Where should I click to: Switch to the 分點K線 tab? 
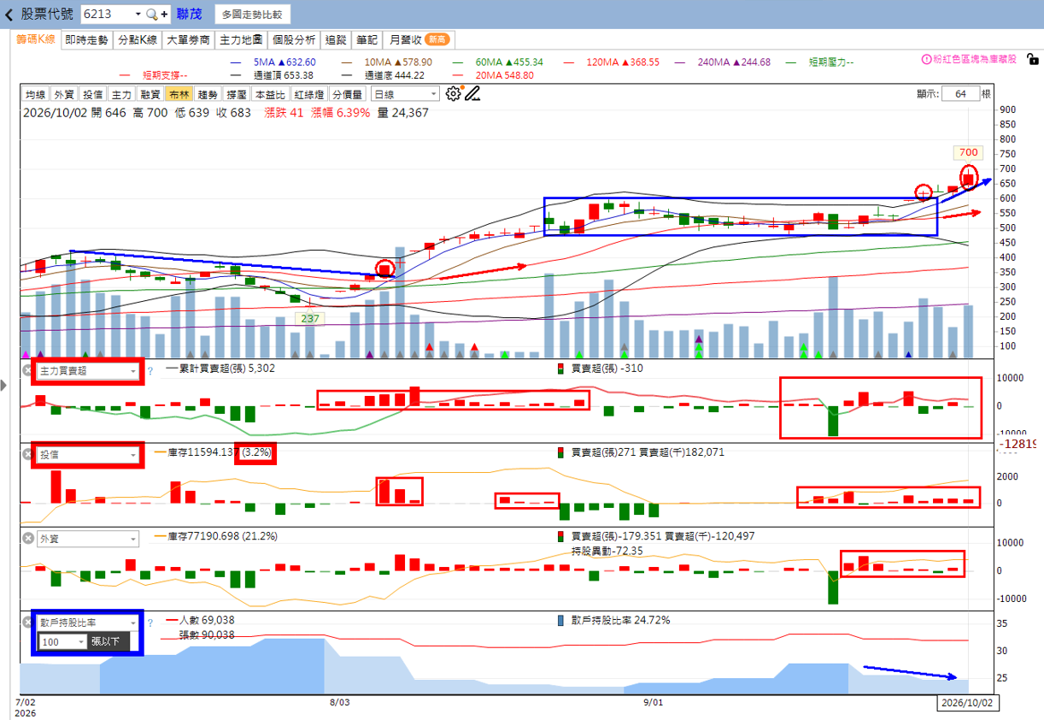click(137, 40)
